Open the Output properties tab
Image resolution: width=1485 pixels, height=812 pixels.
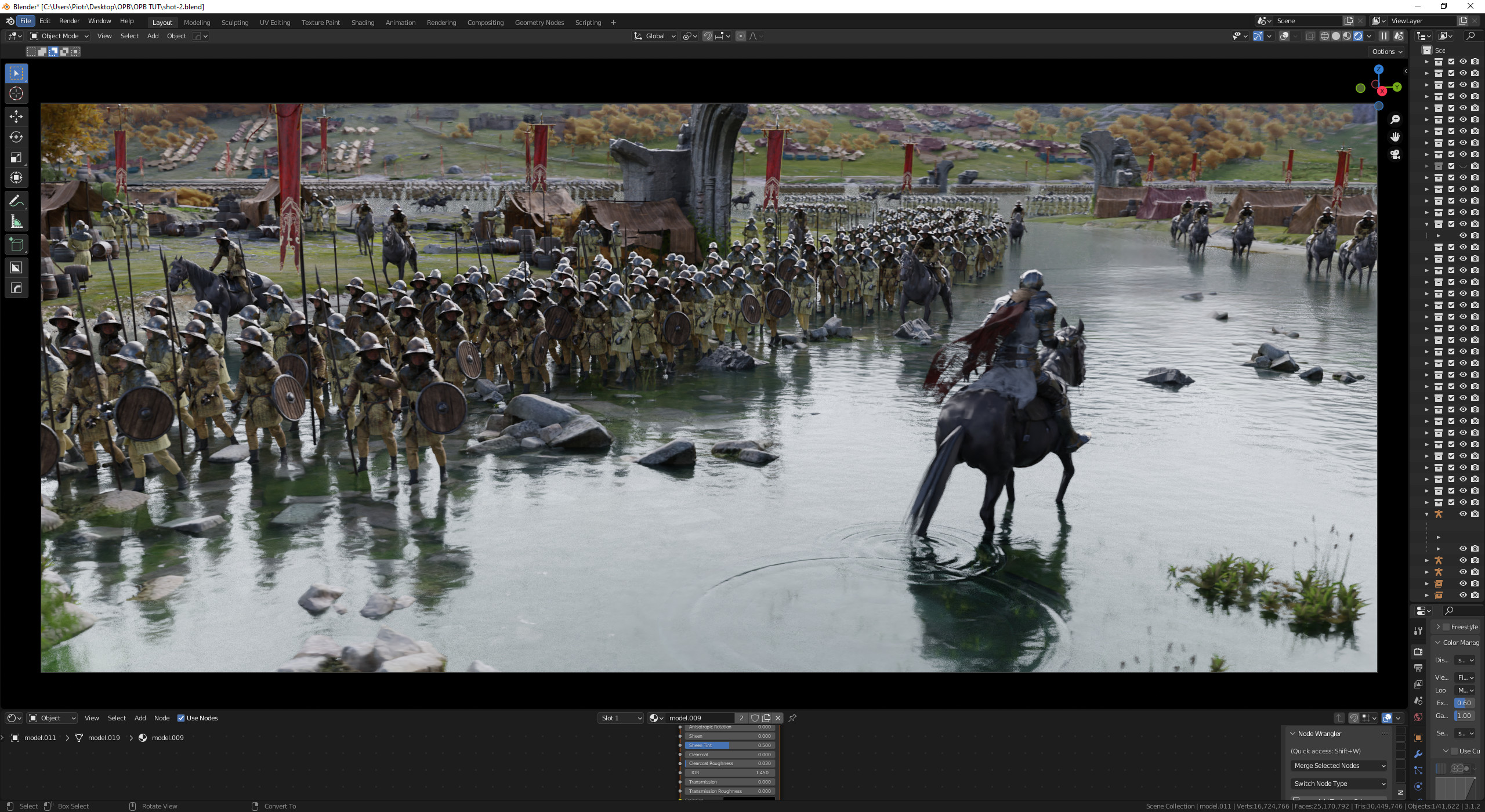pyautogui.click(x=1418, y=668)
